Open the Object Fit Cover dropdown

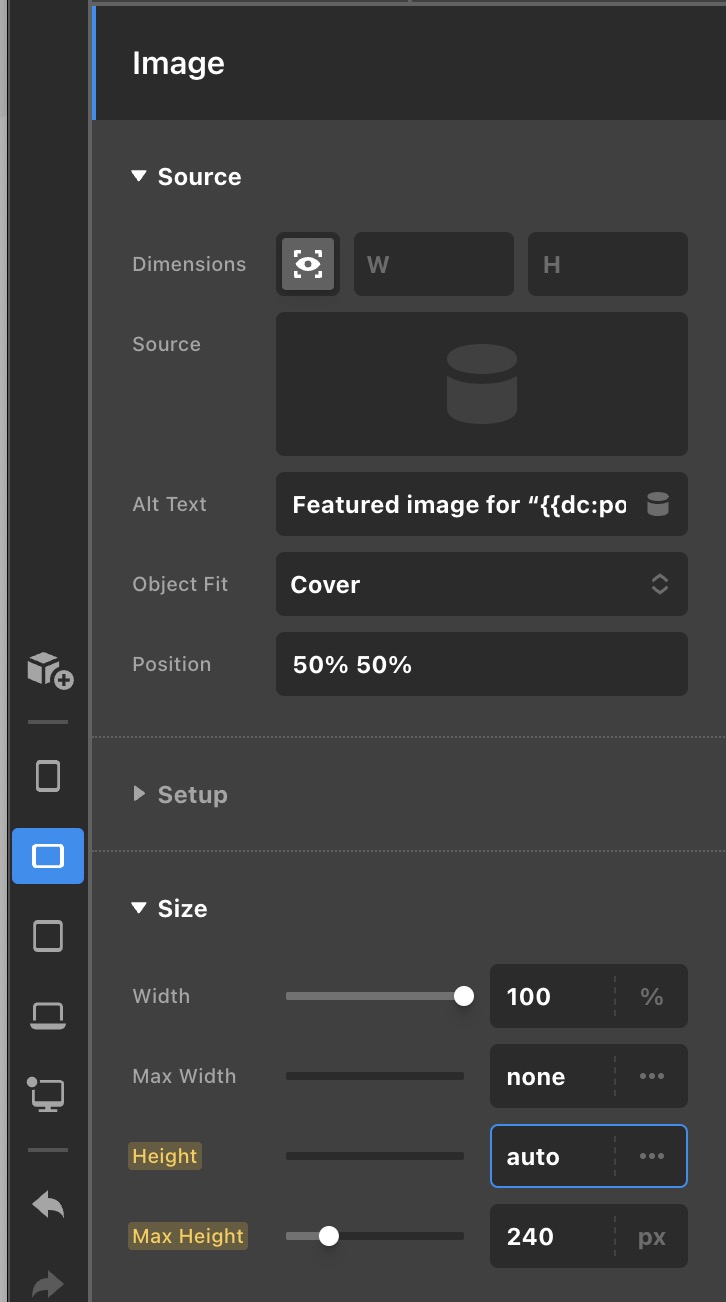pyautogui.click(x=481, y=584)
